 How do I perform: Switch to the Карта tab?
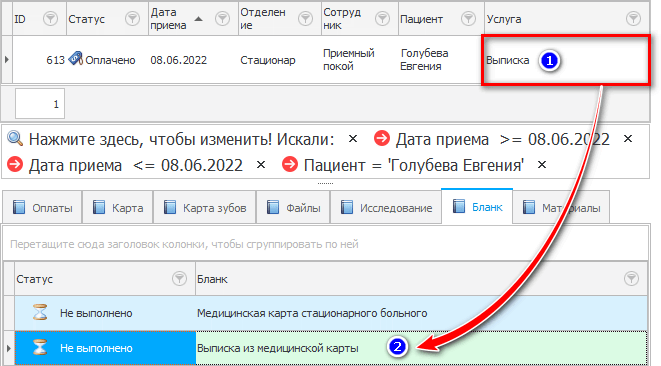118,207
